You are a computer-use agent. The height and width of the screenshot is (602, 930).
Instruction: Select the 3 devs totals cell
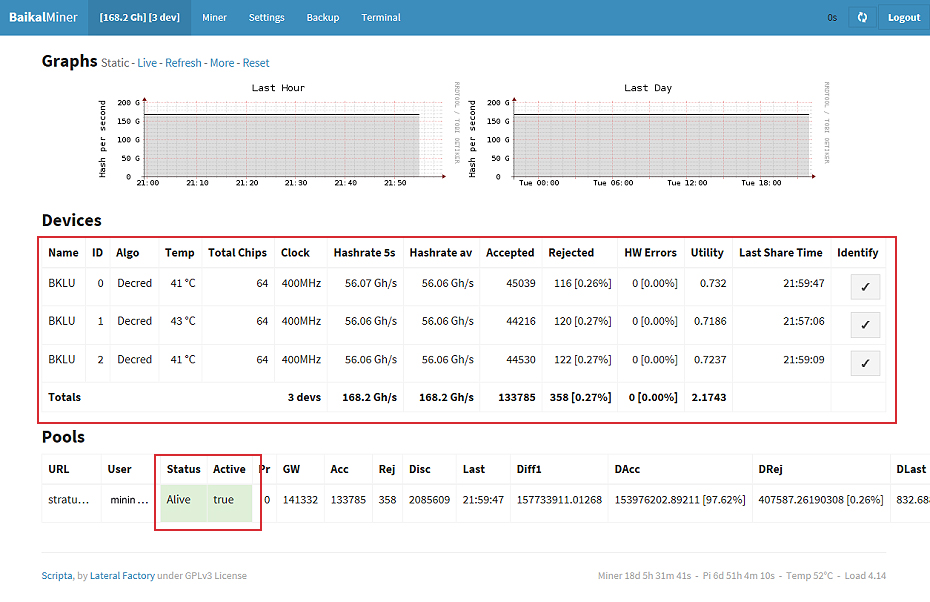(304, 397)
